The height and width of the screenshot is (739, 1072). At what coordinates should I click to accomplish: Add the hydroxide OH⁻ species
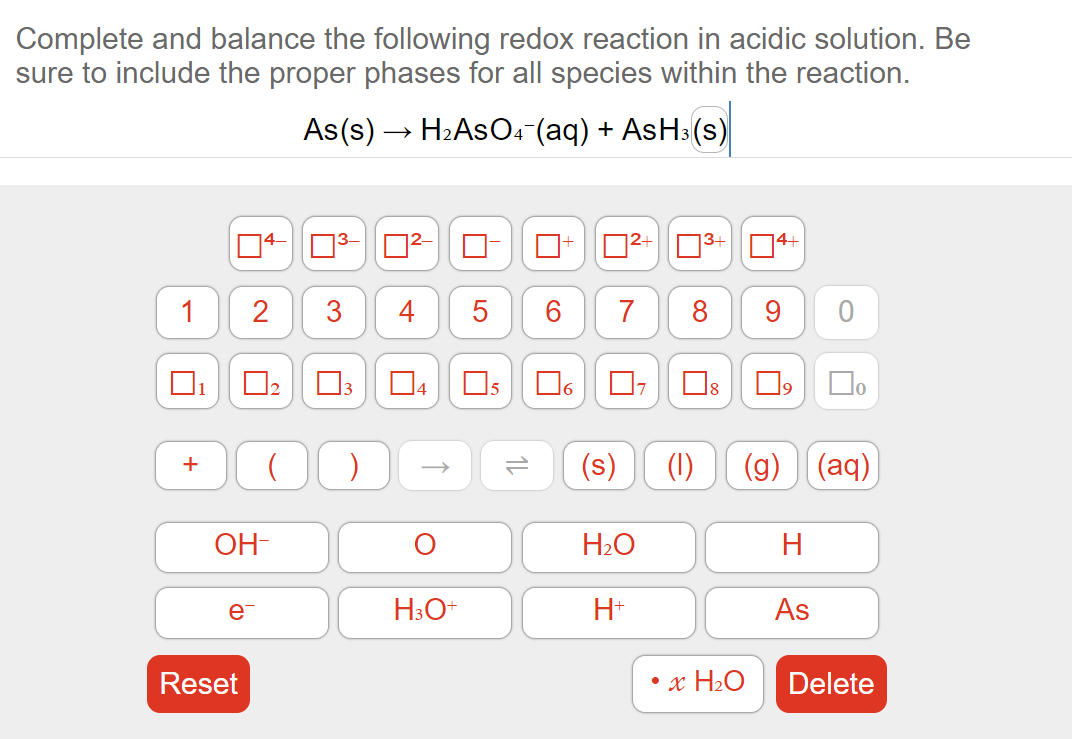tap(241, 546)
